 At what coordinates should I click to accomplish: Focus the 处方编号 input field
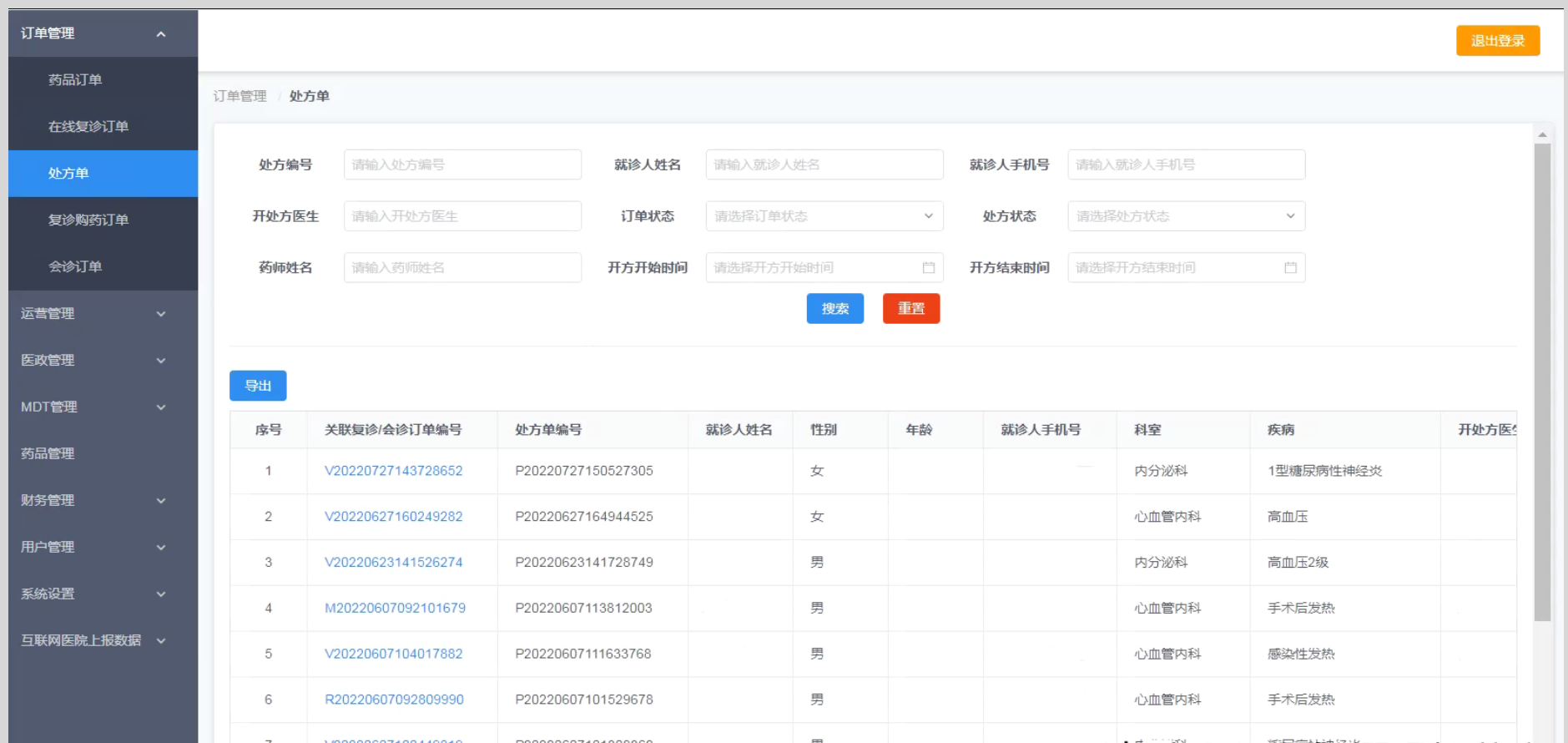pyautogui.click(x=462, y=165)
